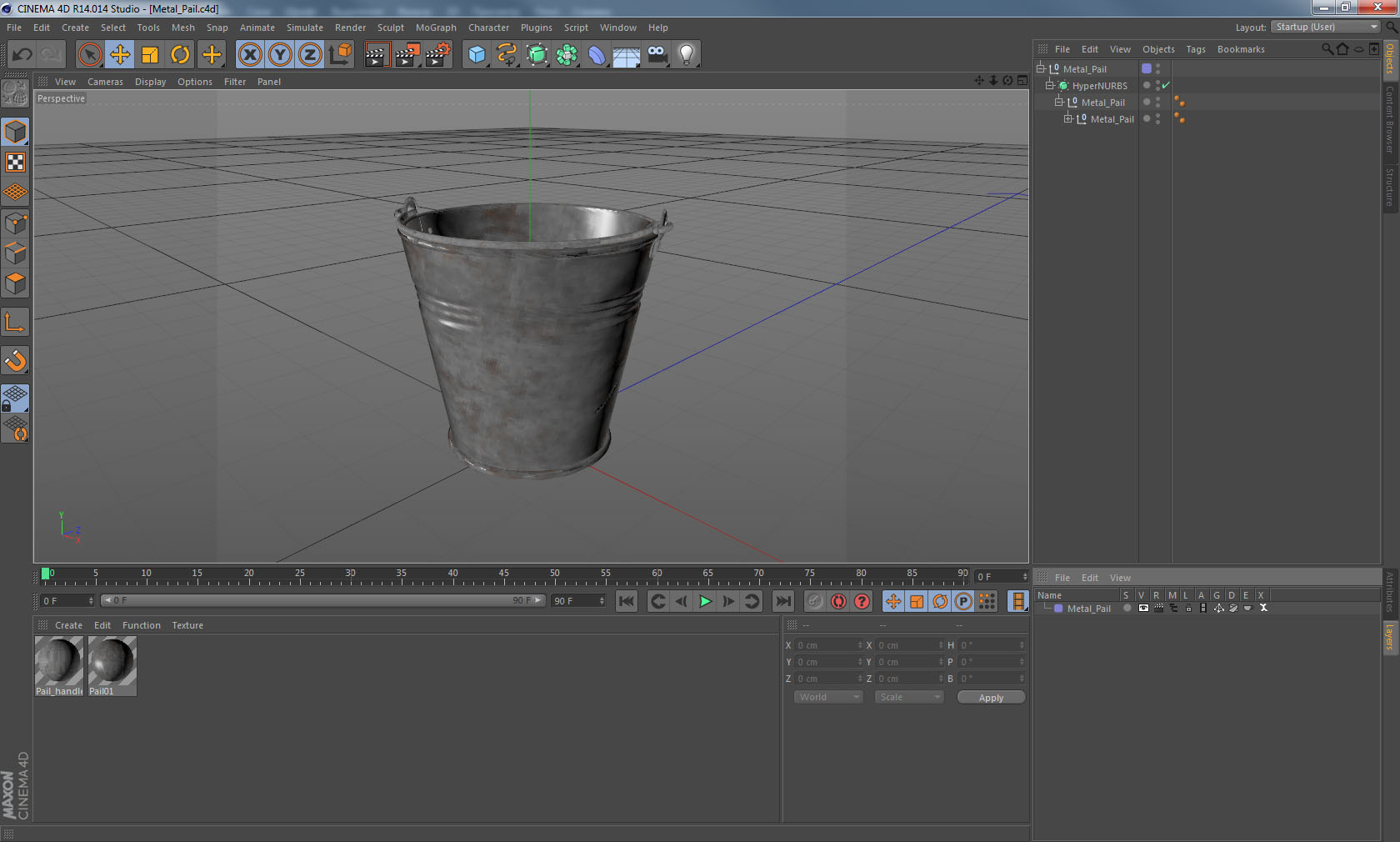Screen dimensions: 1400x842
Task: Open the Simulate menu
Action: [305, 28]
